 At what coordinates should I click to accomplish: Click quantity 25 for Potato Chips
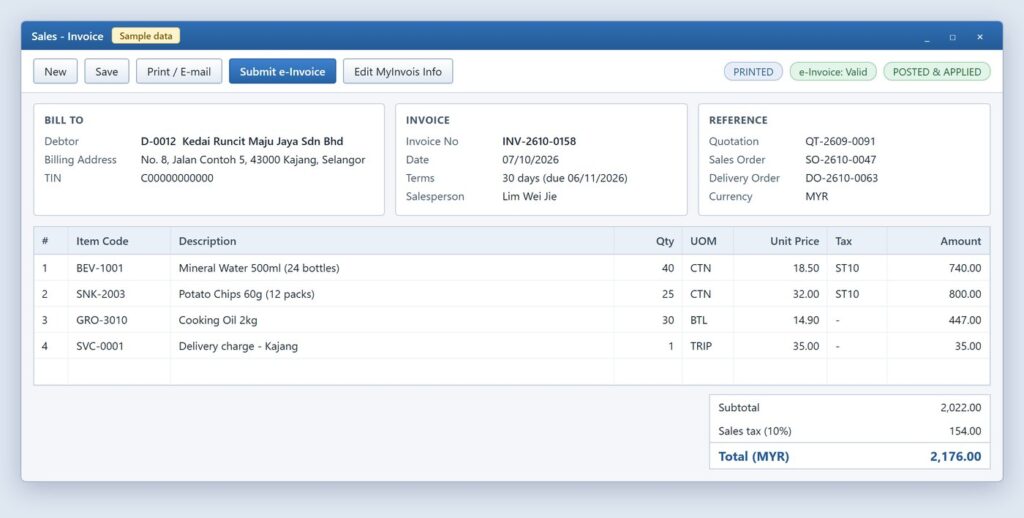point(667,294)
